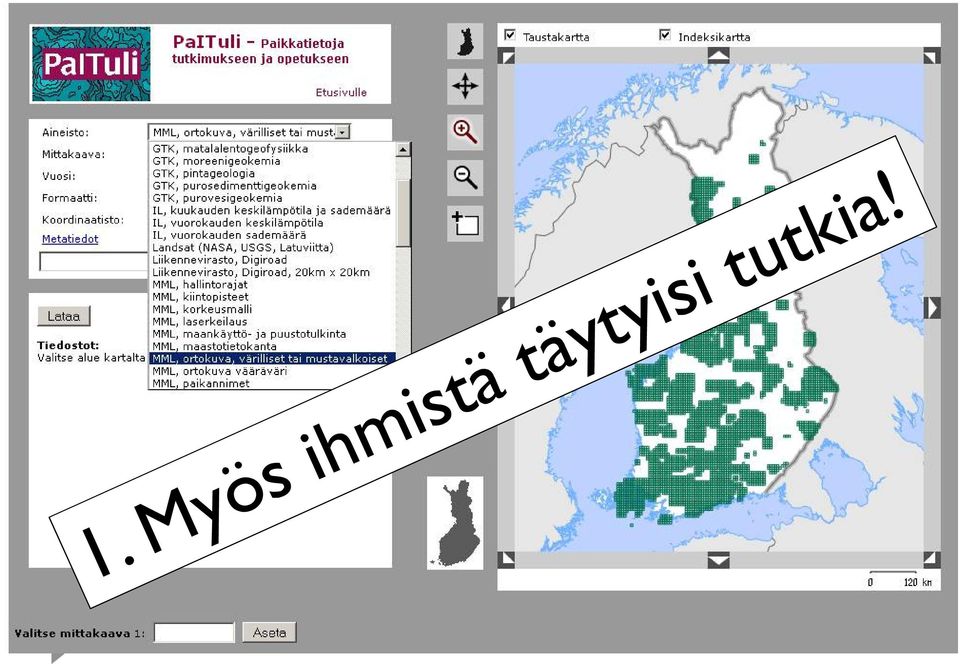The width and height of the screenshot is (960, 664).
Task: Select the rectangle area selection tool
Action: pos(465,223)
